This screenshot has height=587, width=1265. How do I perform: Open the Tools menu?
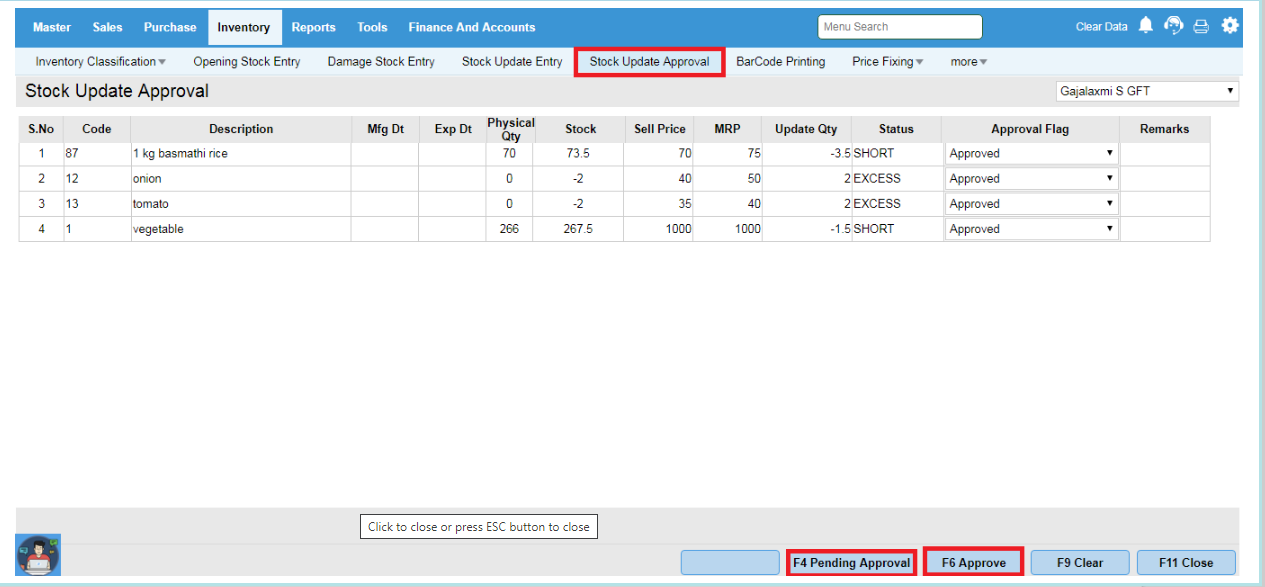tap(372, 27)
